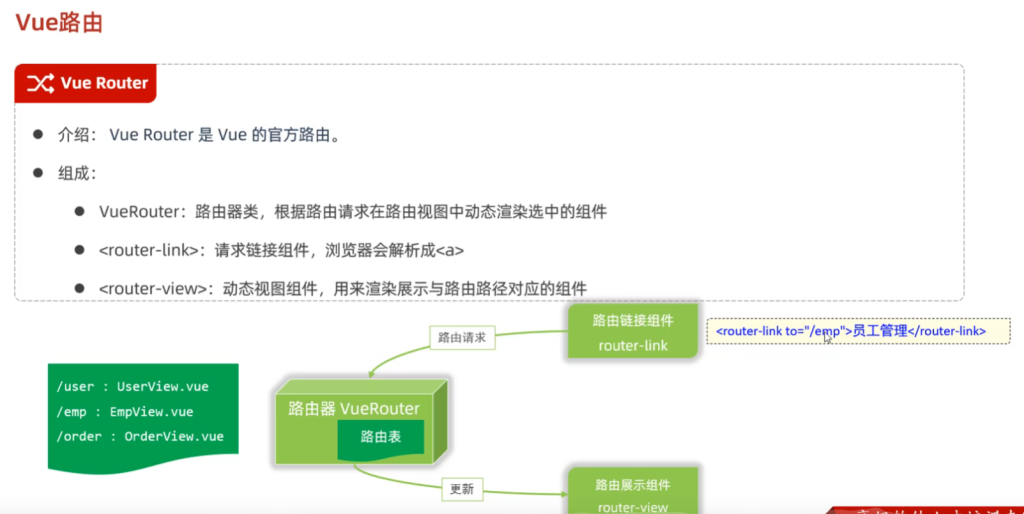1024x514 pixels.
Task: Click the 更新 label box
Action: [x=462, y=489]
